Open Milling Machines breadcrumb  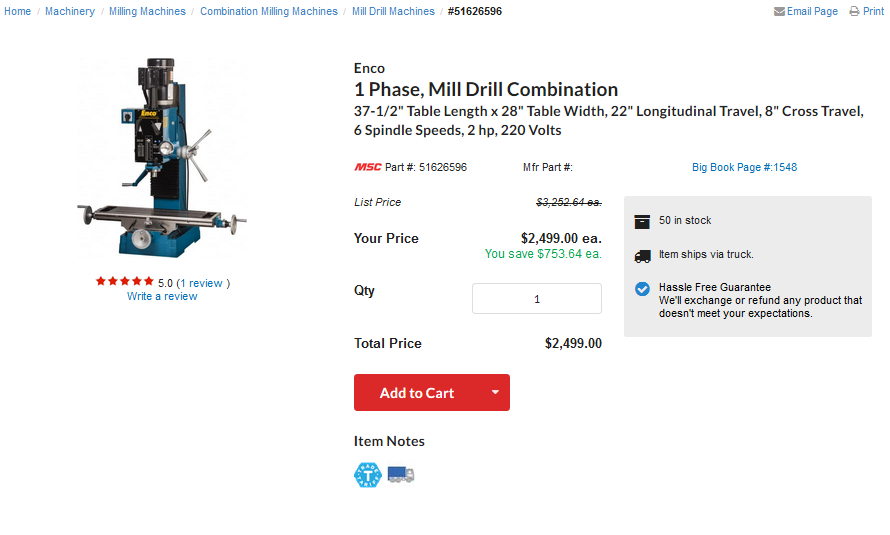click(147, 11)
